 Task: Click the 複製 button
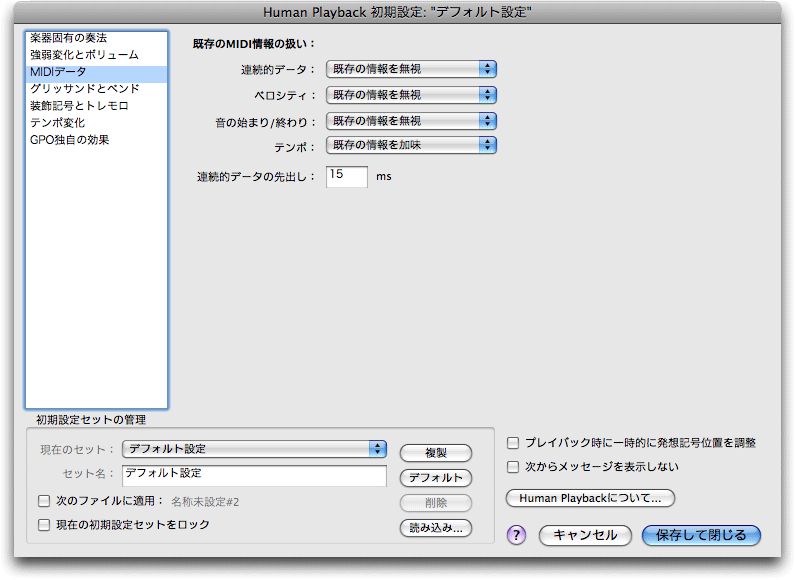[x=436, y=453]
